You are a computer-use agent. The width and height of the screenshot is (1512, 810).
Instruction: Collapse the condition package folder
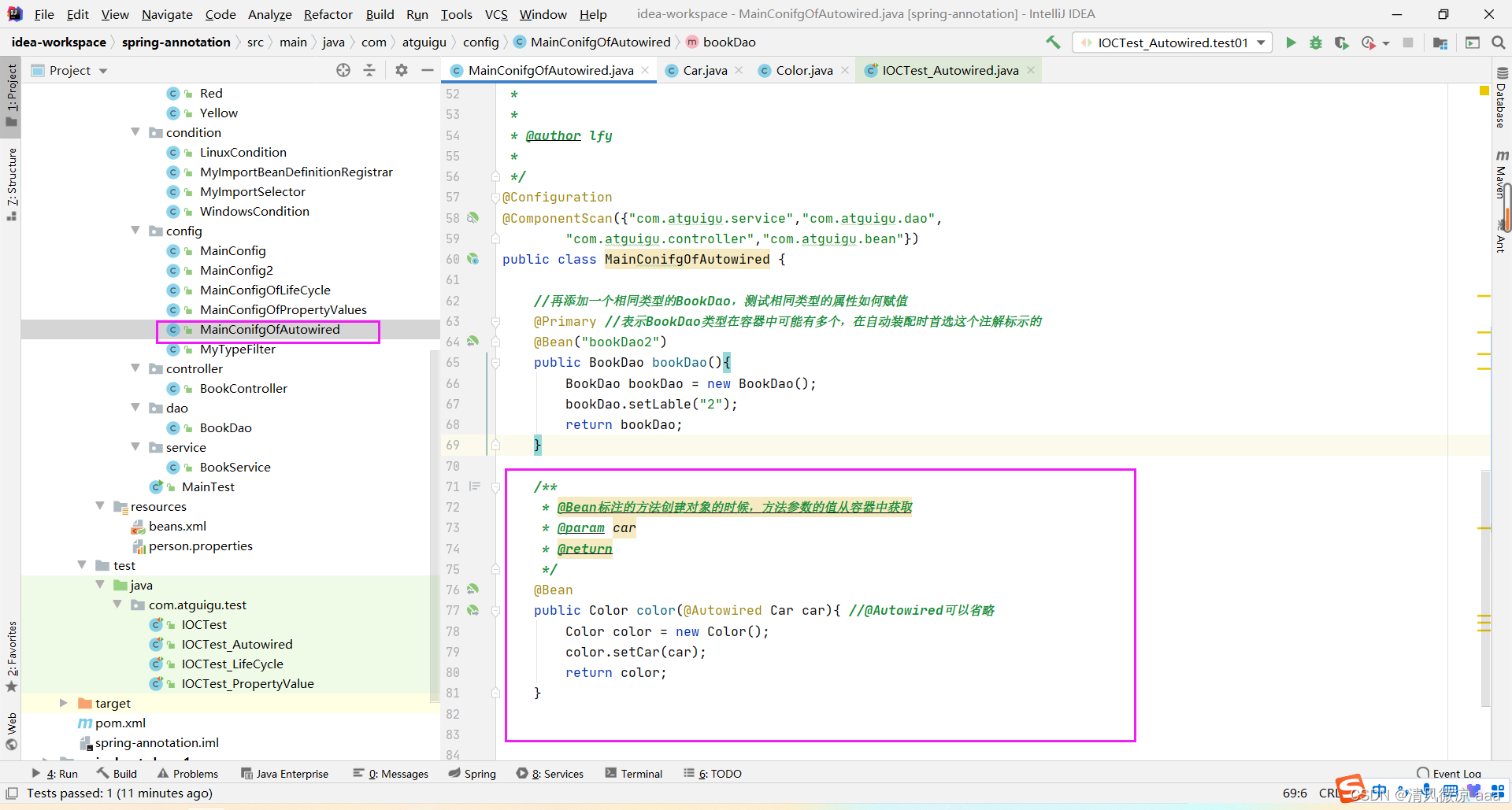(135, 132)
